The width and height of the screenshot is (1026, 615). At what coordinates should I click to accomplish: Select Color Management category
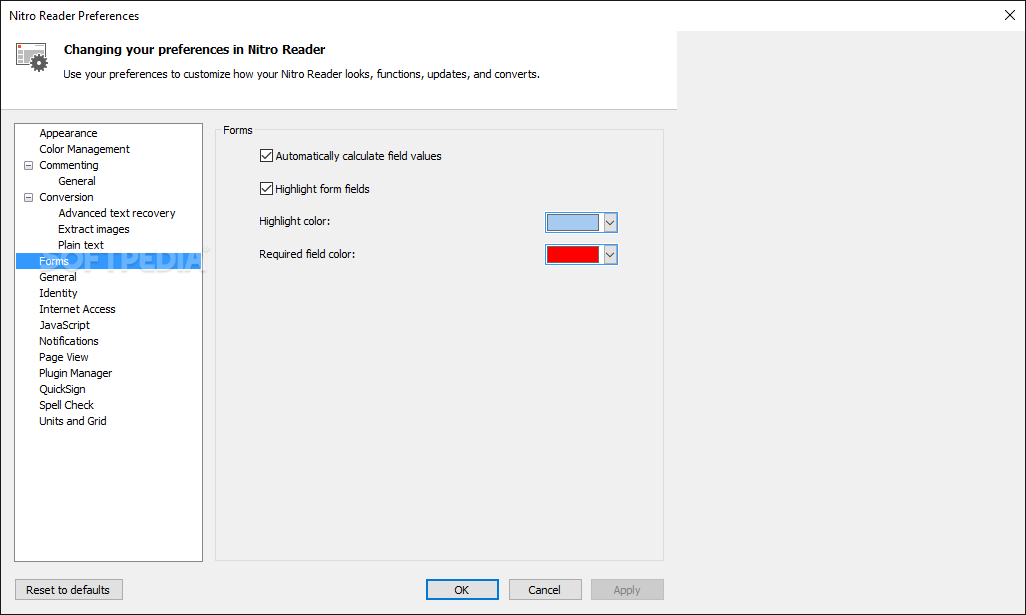point(84,149)
